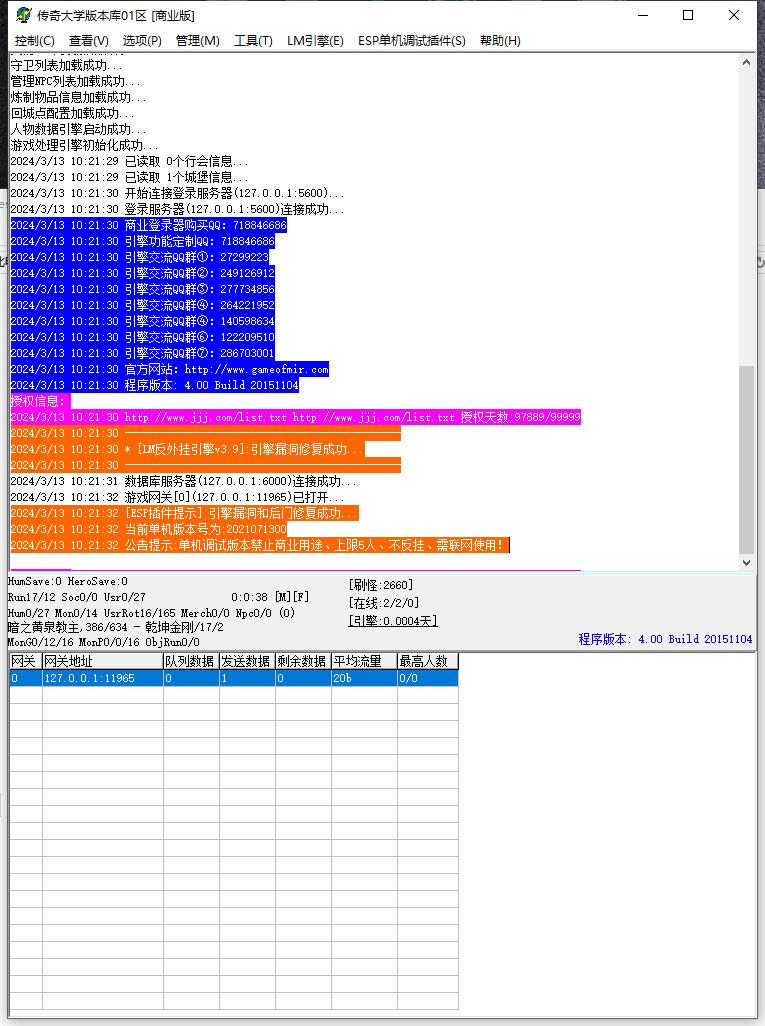This screenshot has height=1026, width=765.
Task: Click the 最高人数 column header
Action: click(427, 662)
